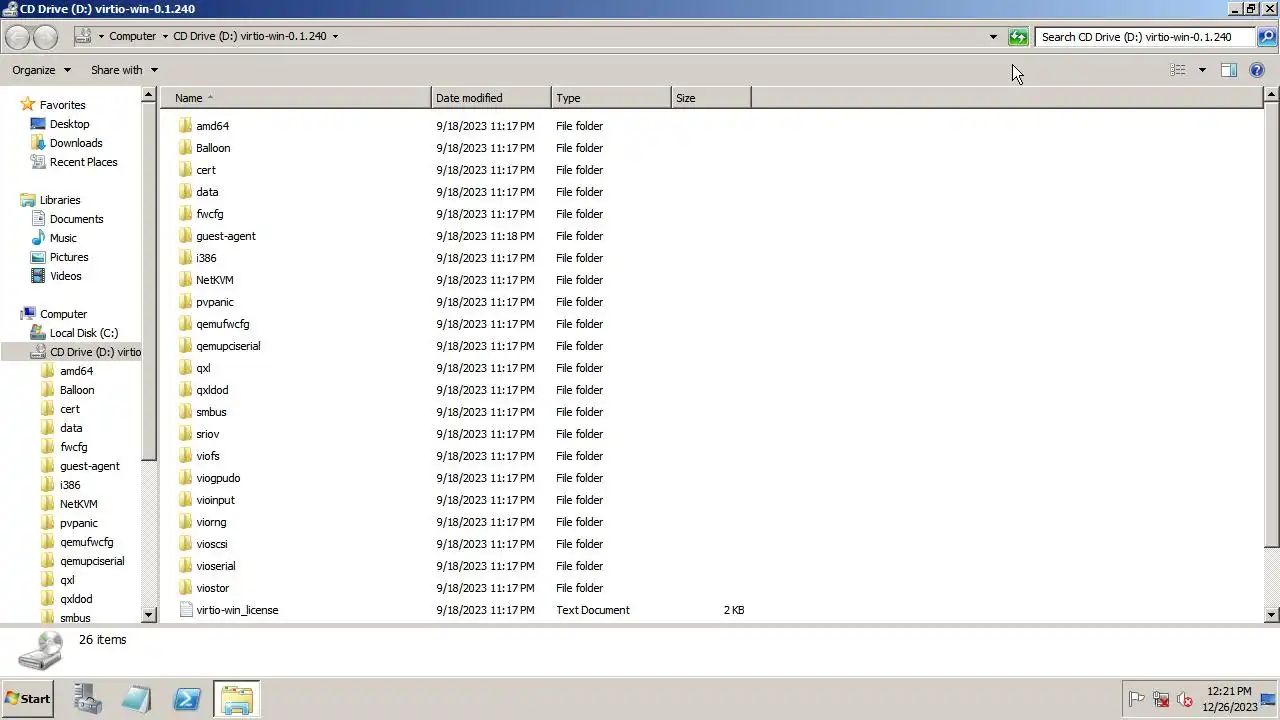Select the cert folder in file list
Screen dimensions: 1280x720
tap(205, 170)
